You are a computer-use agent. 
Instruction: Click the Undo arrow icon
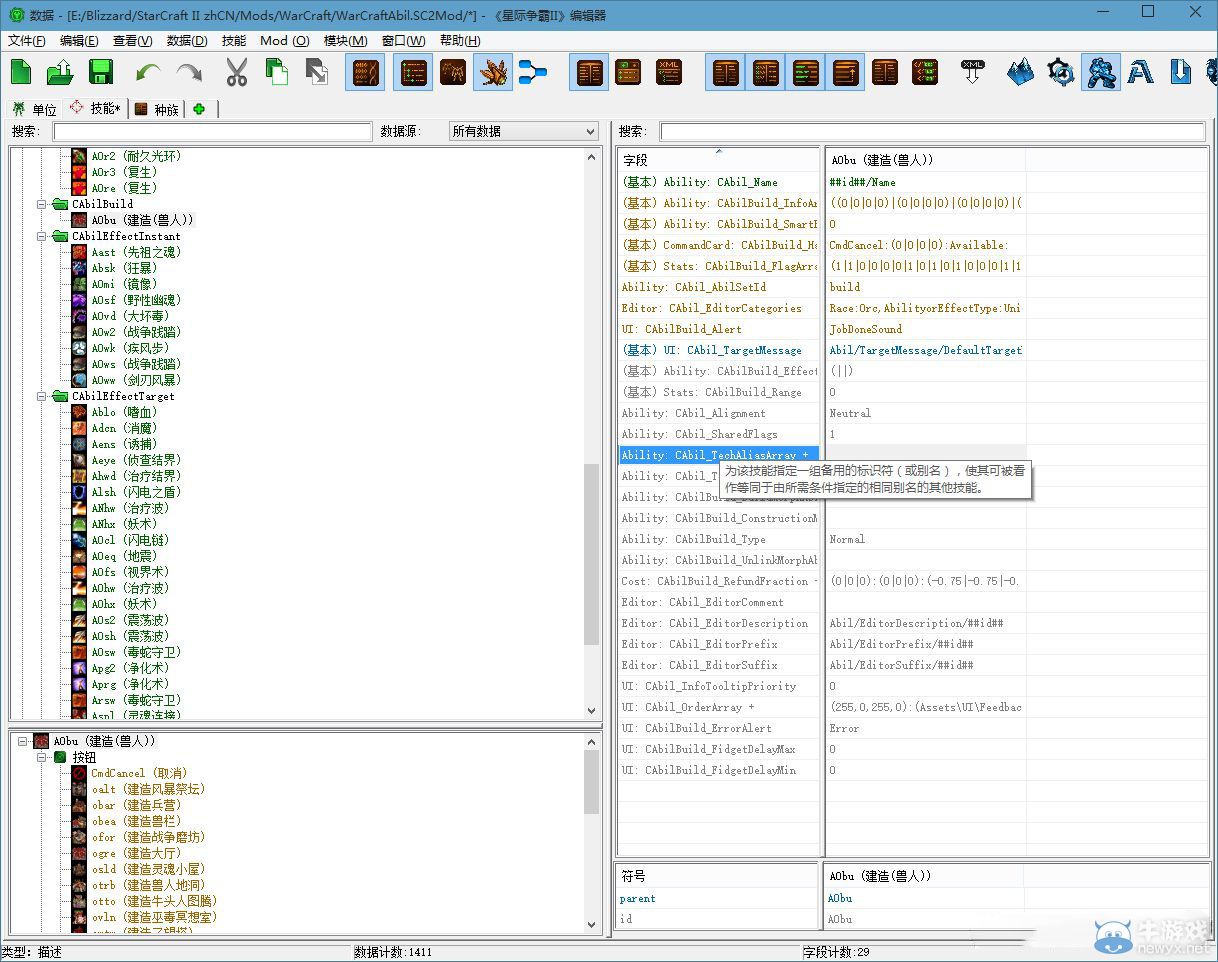[x=148, y=72]
